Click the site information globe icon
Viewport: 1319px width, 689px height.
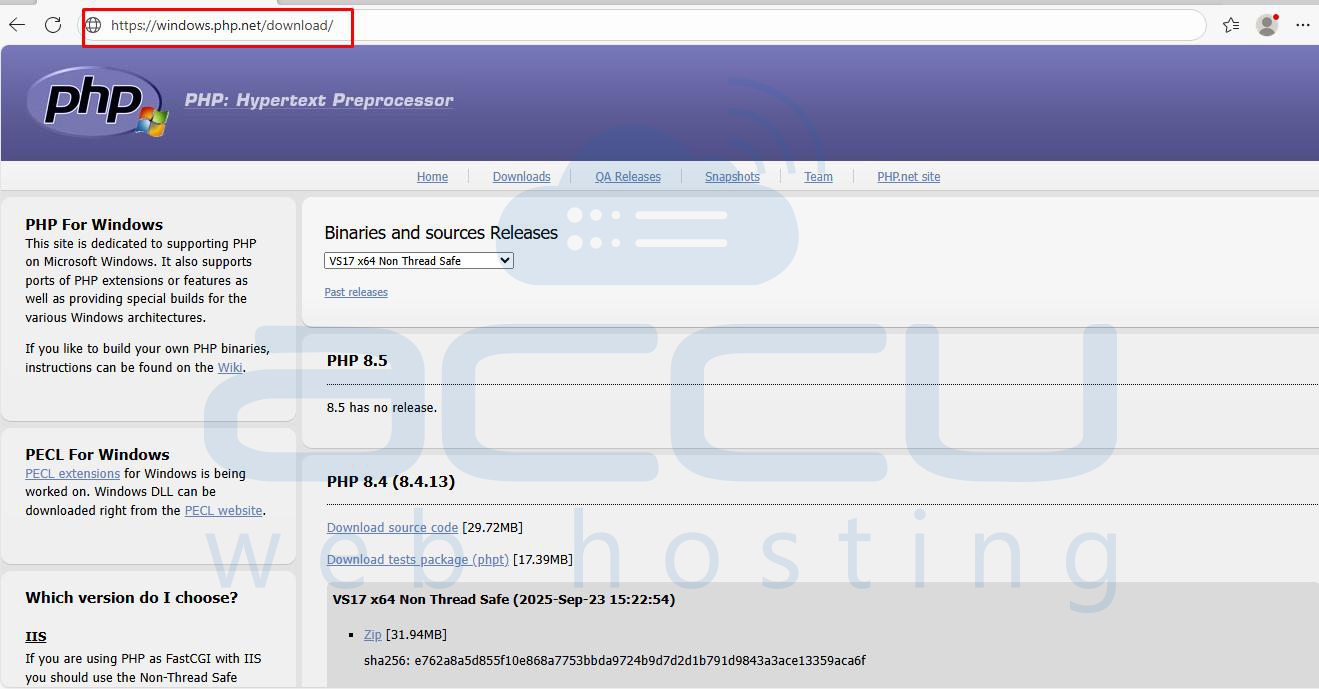point(93,25)
